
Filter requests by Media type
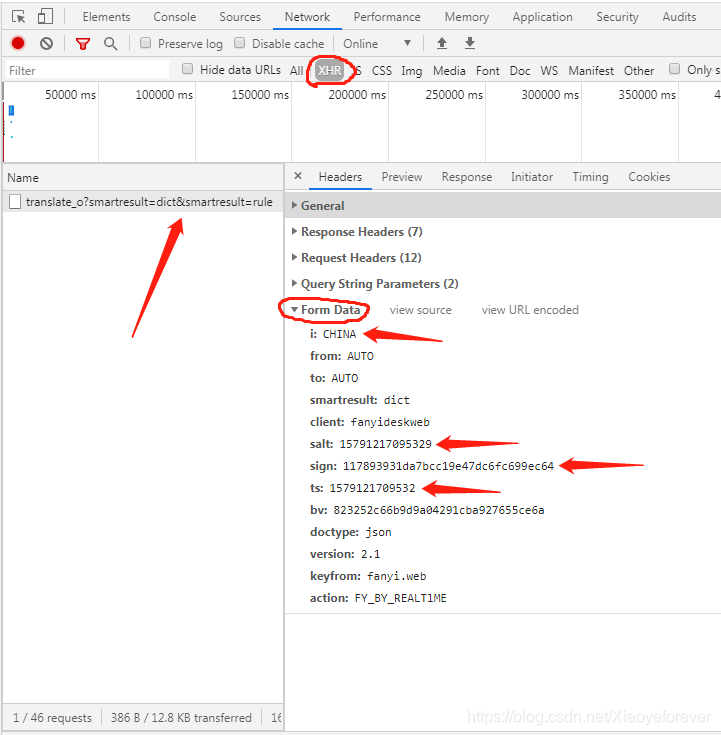pos(449,71)
